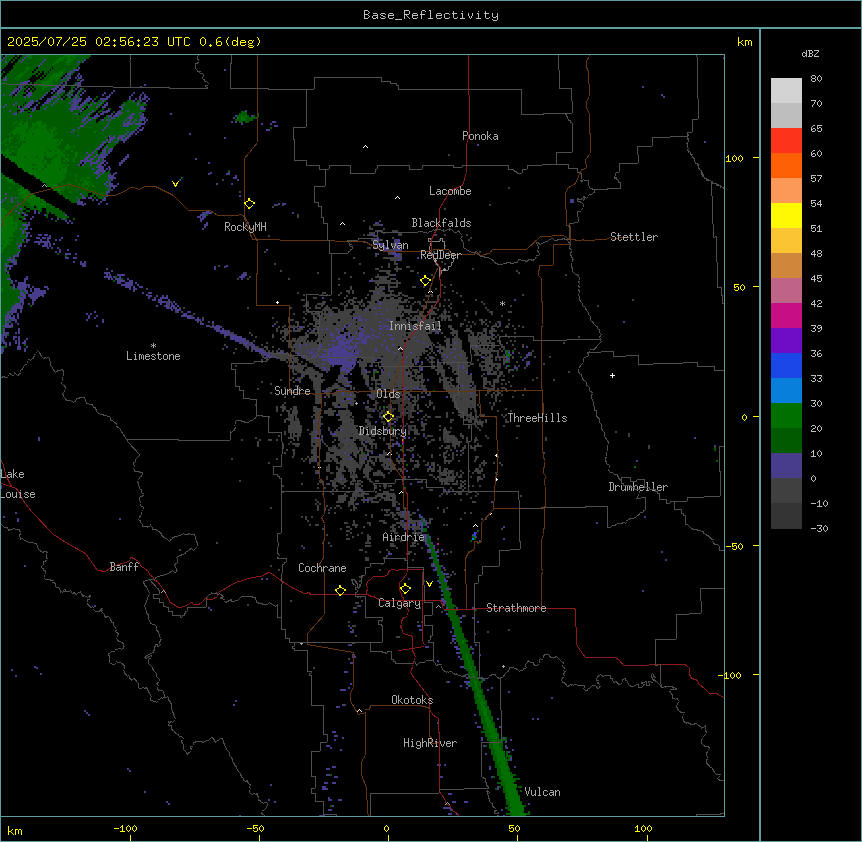Click the Base_Reflectivity title
Image resolution: width=862 pixels, height=842 pixels.
pyautogui.click(x=431, y=15)
